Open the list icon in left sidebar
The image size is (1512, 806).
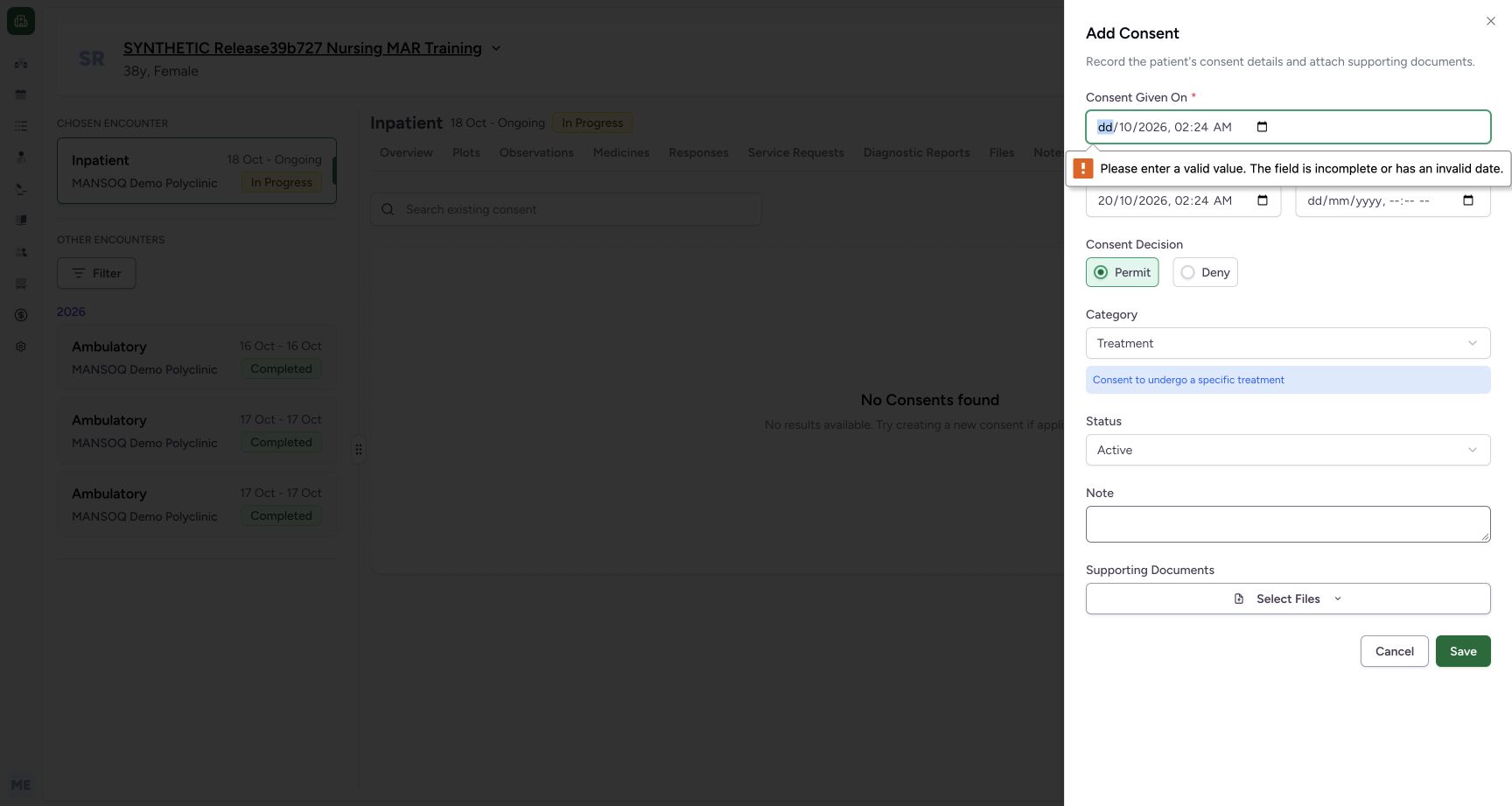click(x=21, y=126)
